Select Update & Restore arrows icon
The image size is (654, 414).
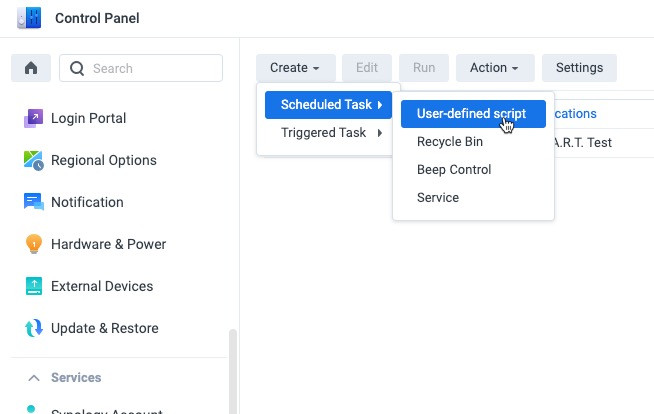34,328
